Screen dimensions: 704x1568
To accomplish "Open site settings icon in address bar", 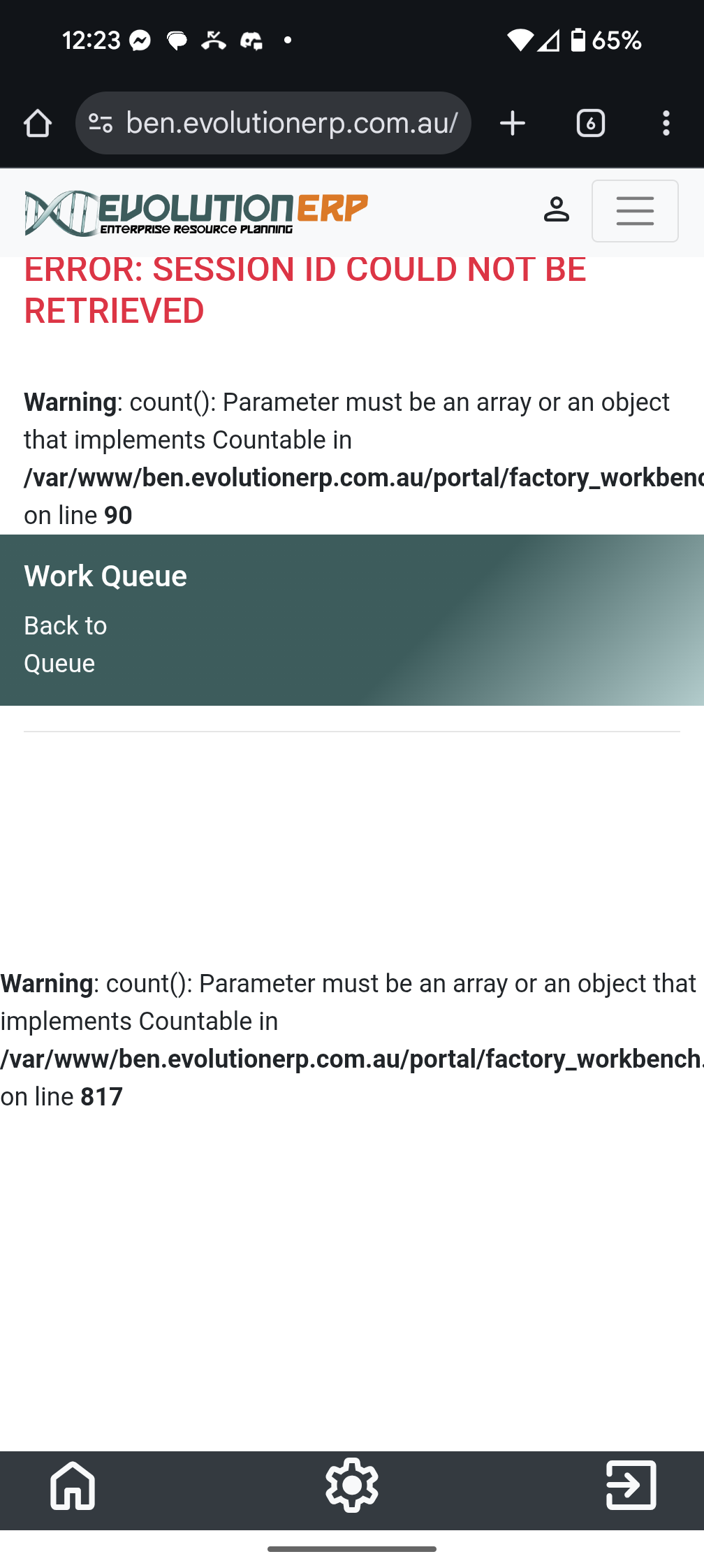I will [x=101, y=124].
